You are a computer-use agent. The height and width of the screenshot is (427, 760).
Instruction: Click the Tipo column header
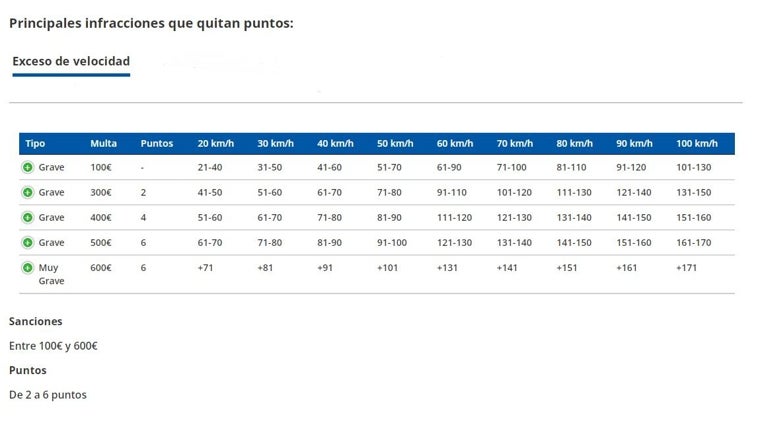click(35, 143)
